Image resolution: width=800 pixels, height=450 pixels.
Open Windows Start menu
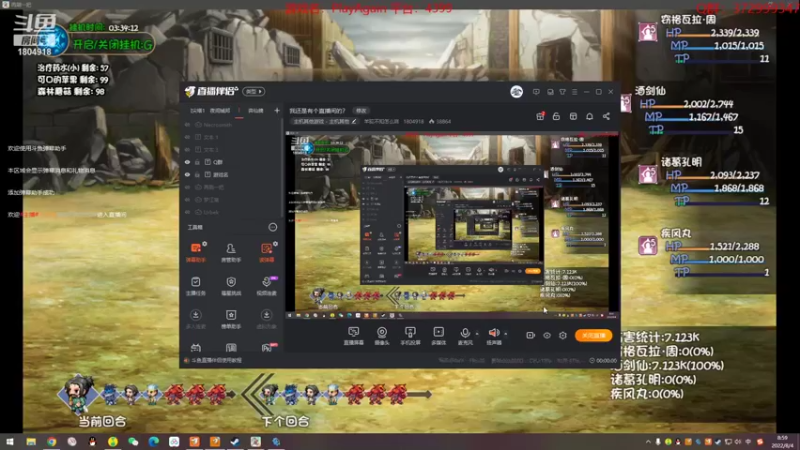(x=10, y=442)
